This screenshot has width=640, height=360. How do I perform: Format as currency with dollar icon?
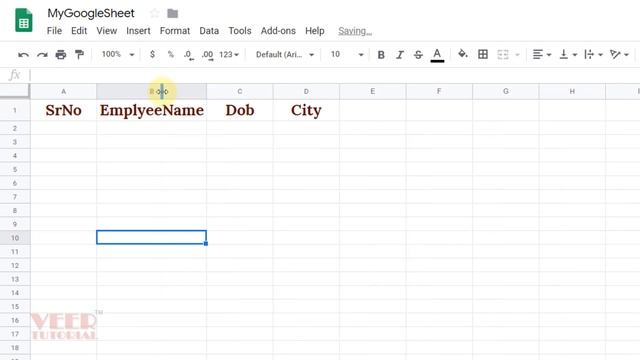pos(152,54)
